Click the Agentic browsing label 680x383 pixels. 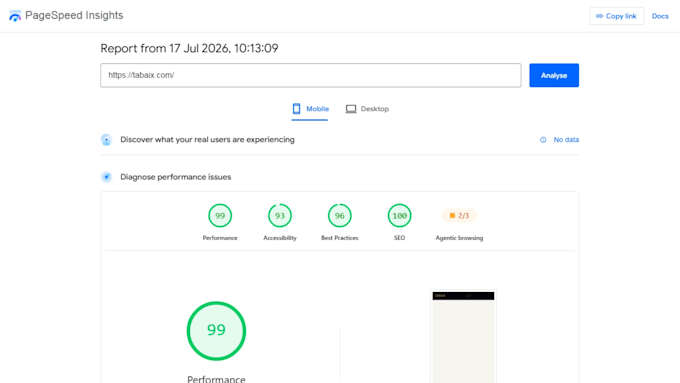click(459, 238)
